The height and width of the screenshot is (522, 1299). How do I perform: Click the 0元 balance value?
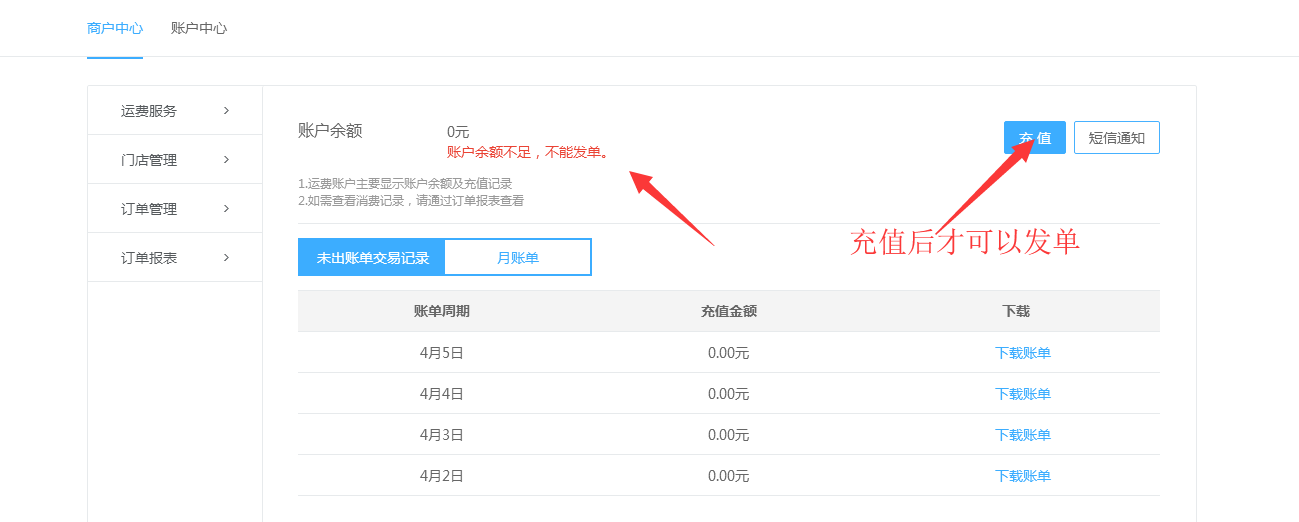(458, 132)
